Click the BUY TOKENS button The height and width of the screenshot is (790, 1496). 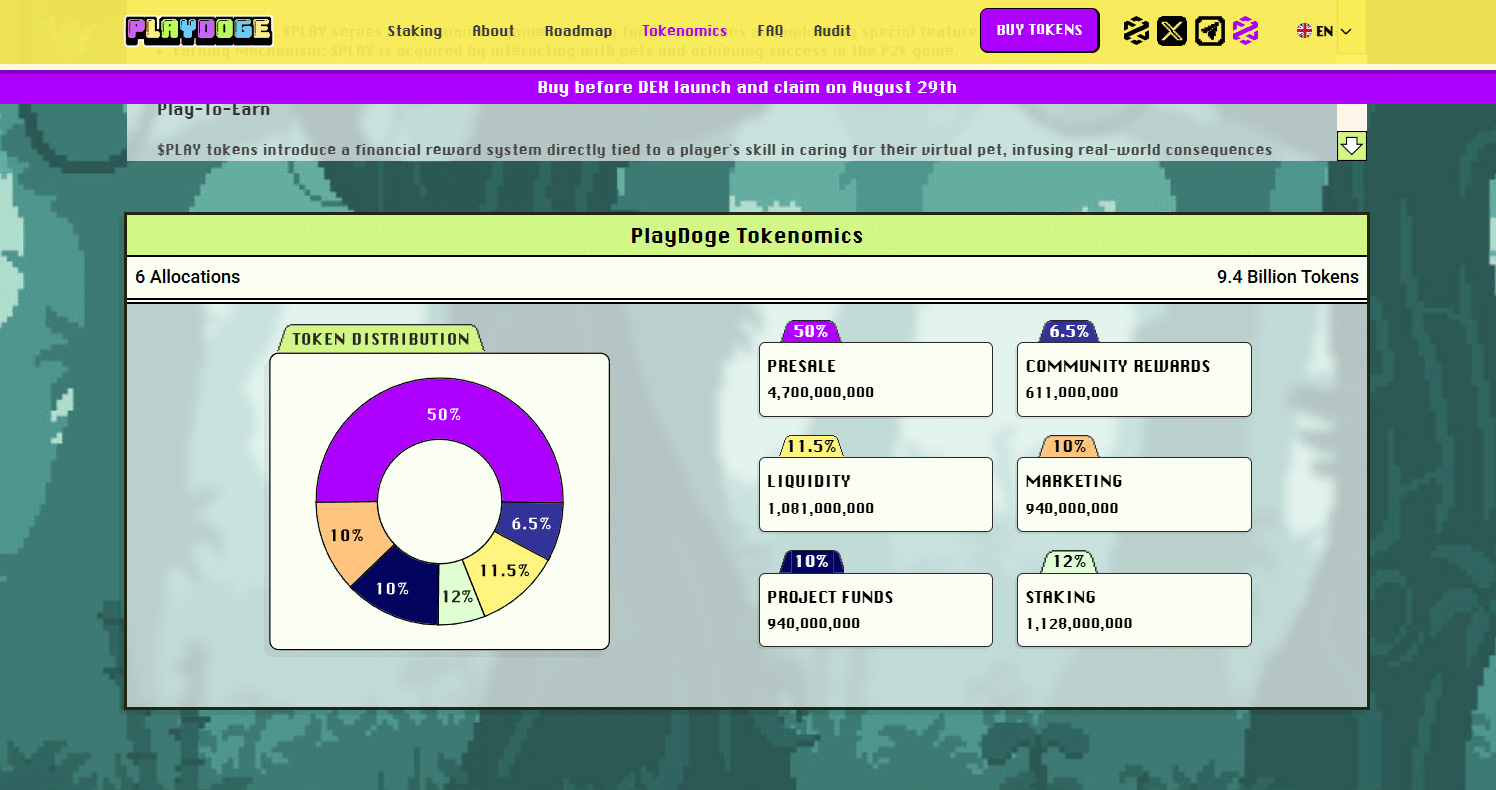[1039, 30]
